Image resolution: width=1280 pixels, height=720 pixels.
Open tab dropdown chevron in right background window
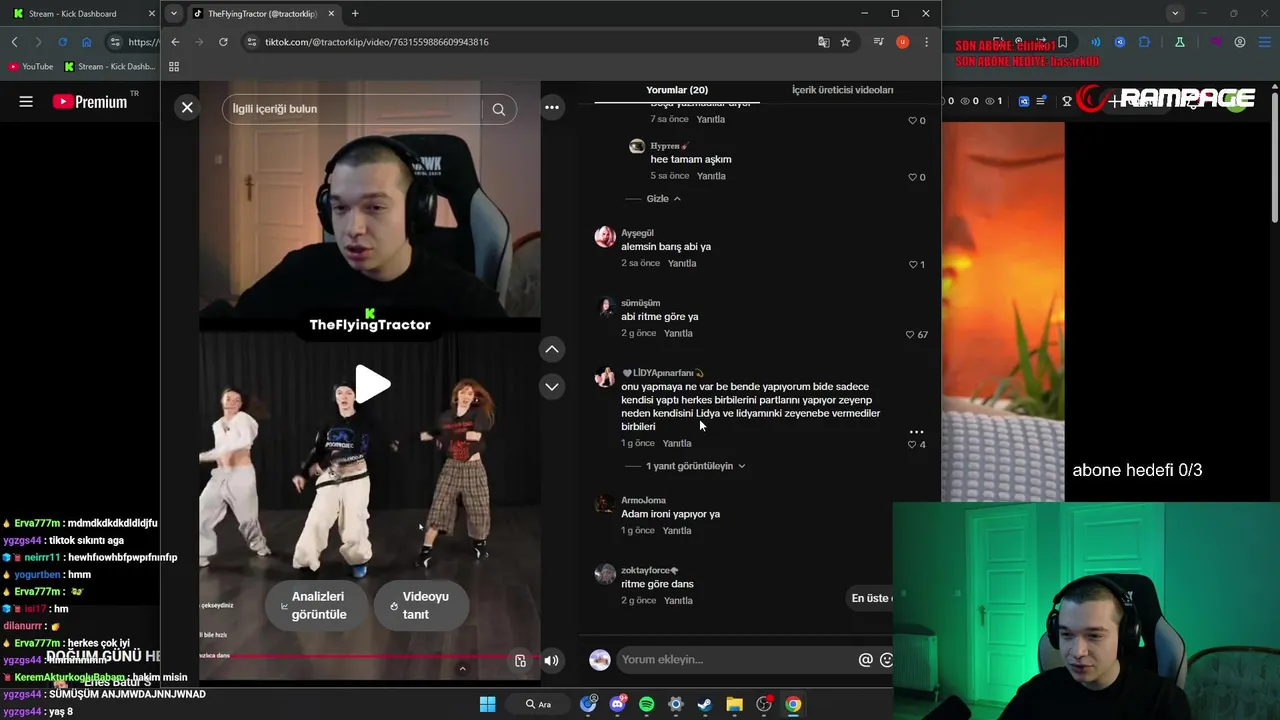tap(1175, 13)
